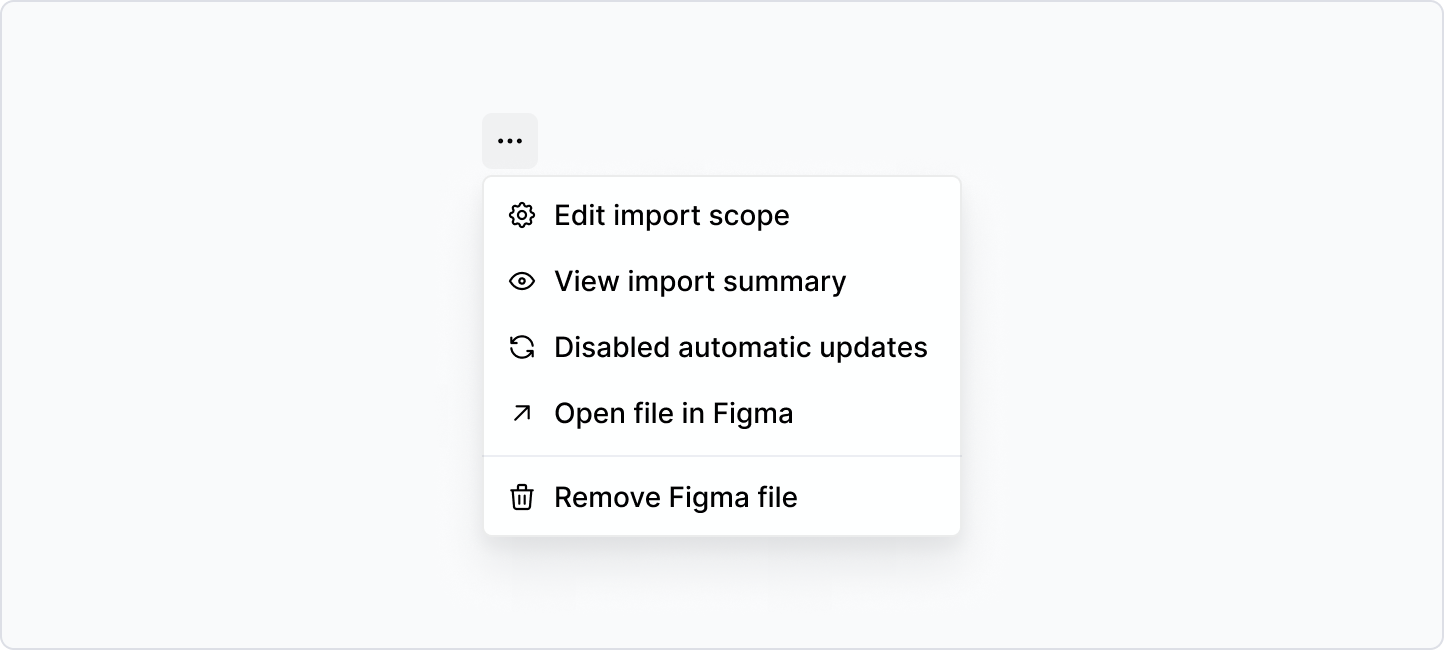Click Open file in Figma
Image resolution: width=1444 pixels, height=650 pixels.
pos(674,413)
